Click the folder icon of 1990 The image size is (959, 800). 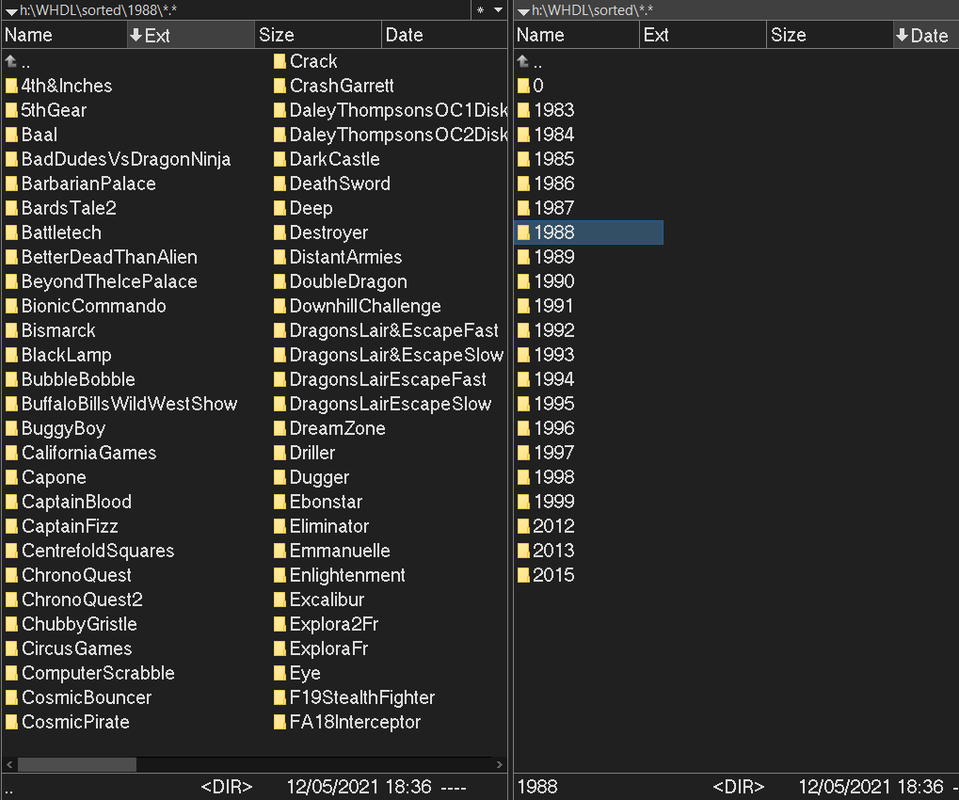click(524, 281)
